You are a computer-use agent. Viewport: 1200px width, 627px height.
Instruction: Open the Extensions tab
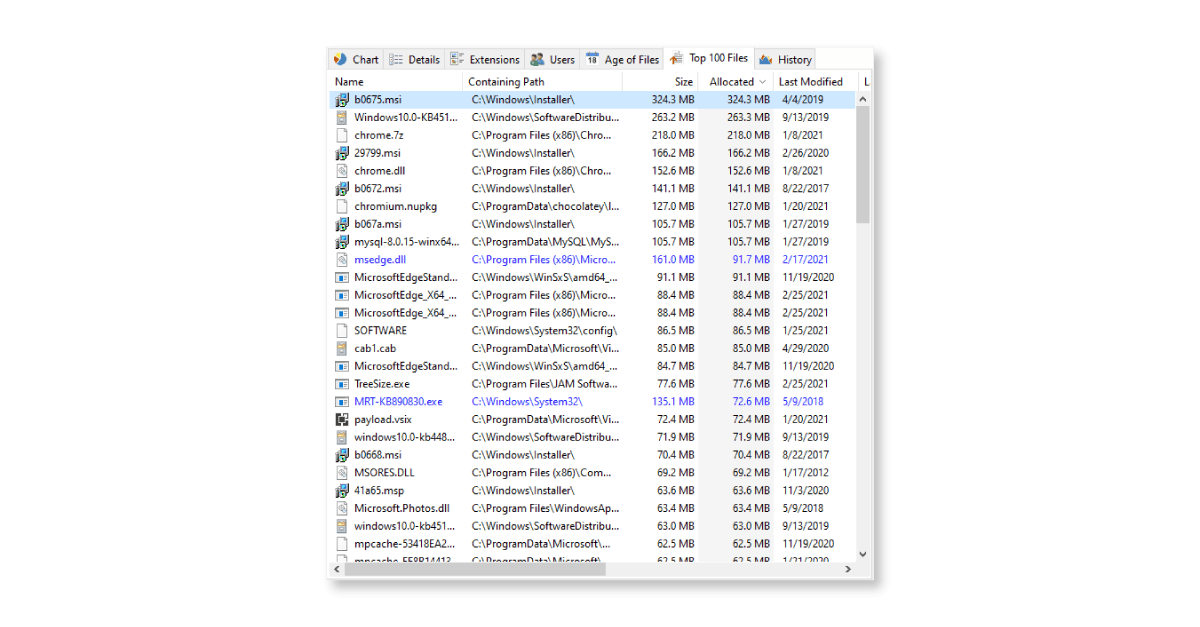tap(485, 59)
